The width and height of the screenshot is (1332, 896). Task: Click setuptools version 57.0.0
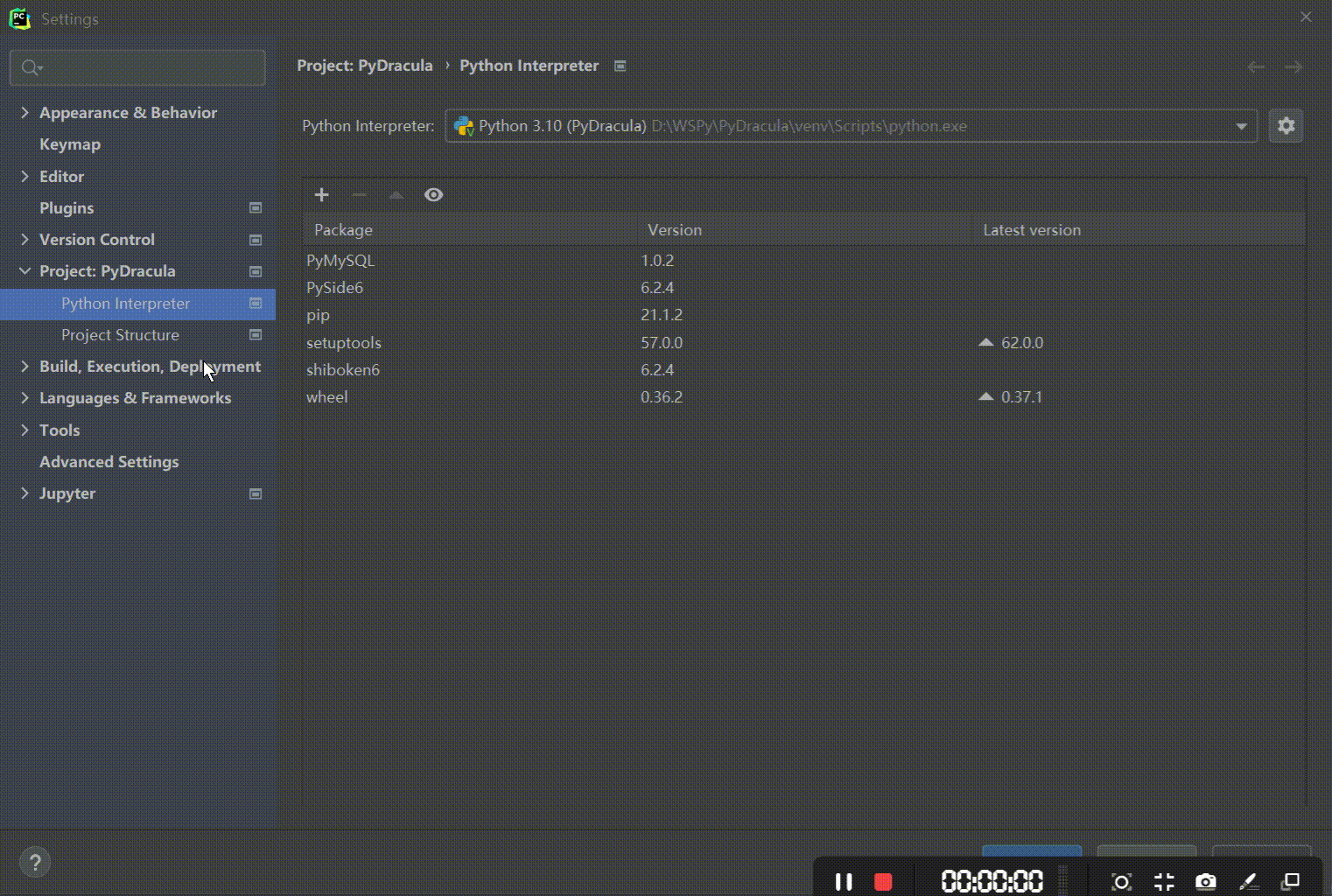(662, 342)
